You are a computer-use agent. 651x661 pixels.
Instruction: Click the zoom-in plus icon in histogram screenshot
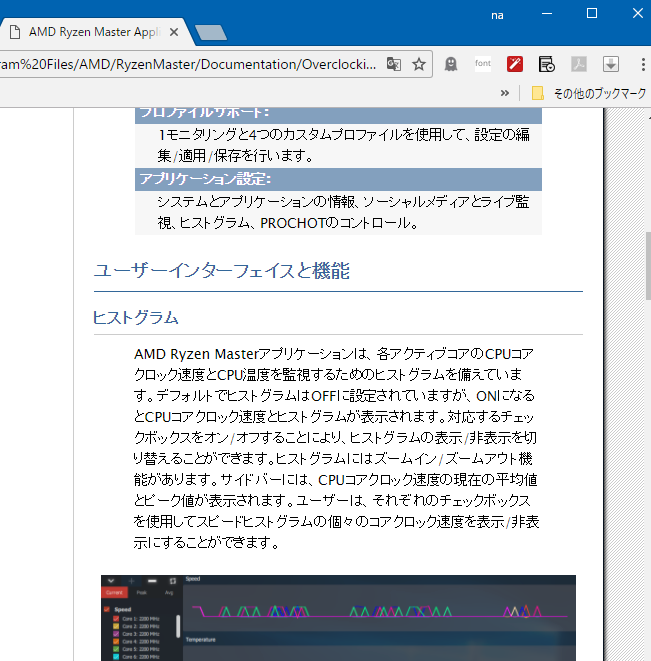[x=131, y=581]
